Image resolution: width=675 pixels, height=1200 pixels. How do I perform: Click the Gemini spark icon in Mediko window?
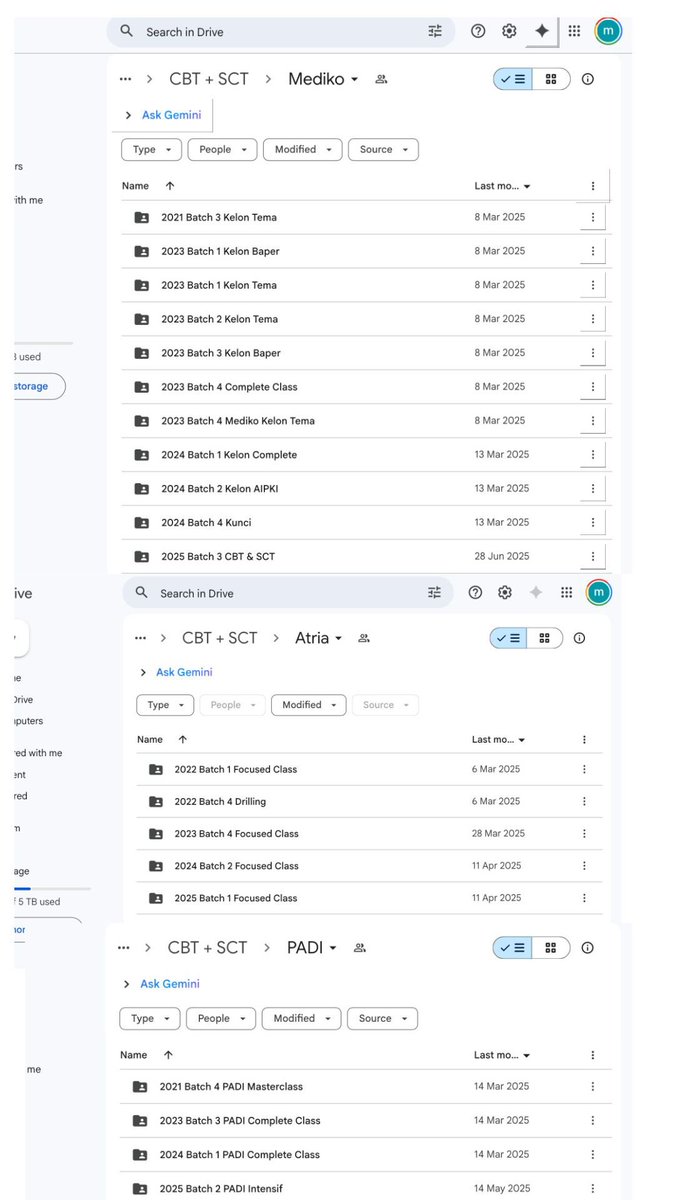click(x=542, y=31)
